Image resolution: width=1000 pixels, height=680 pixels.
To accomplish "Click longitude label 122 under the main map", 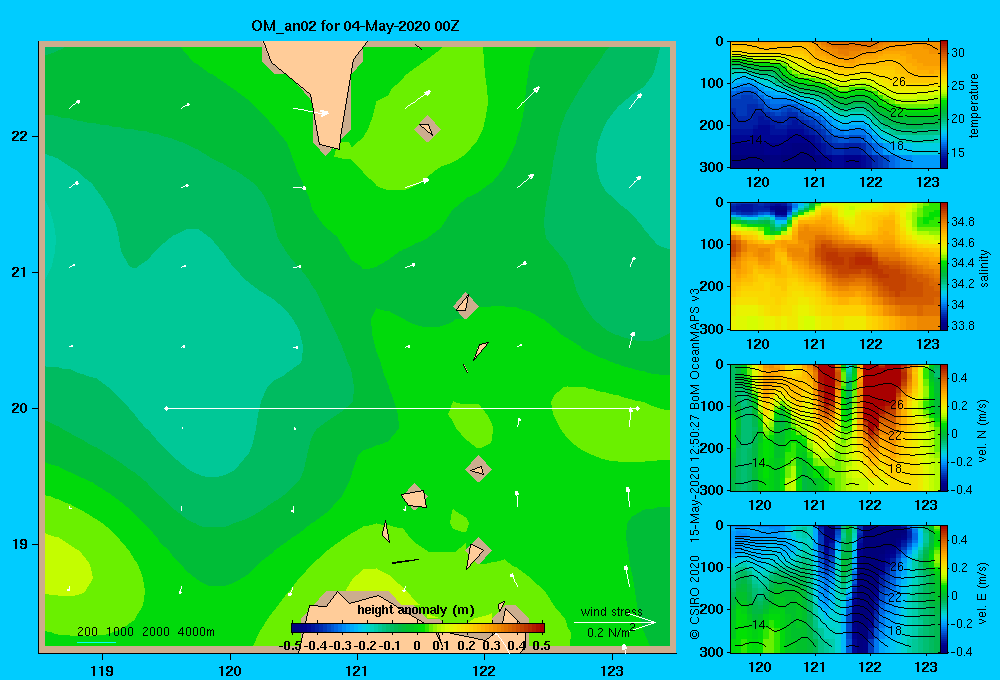I will pyautogui.click(x=484, y=670).
